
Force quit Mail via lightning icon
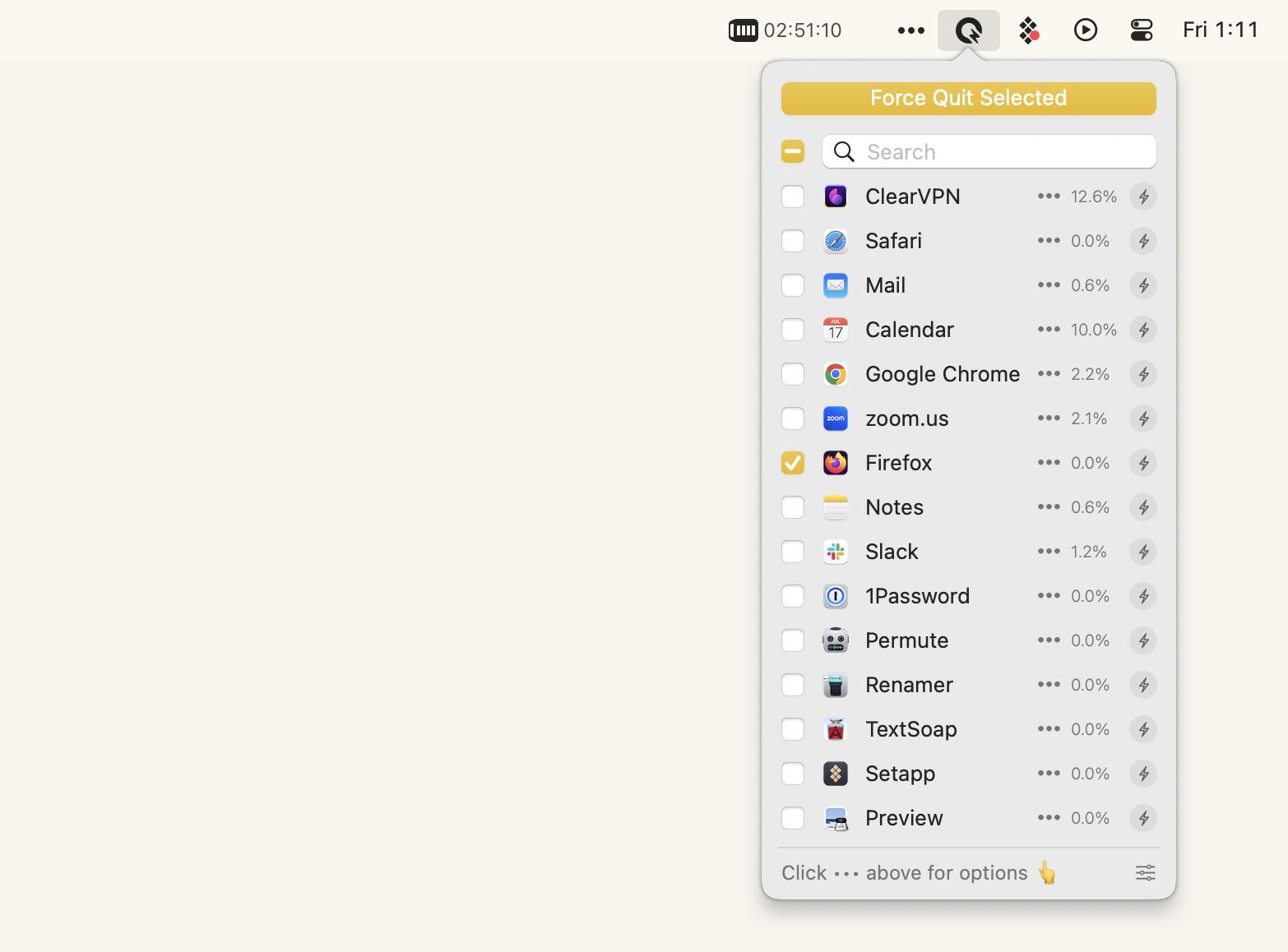pos(1143,285)
